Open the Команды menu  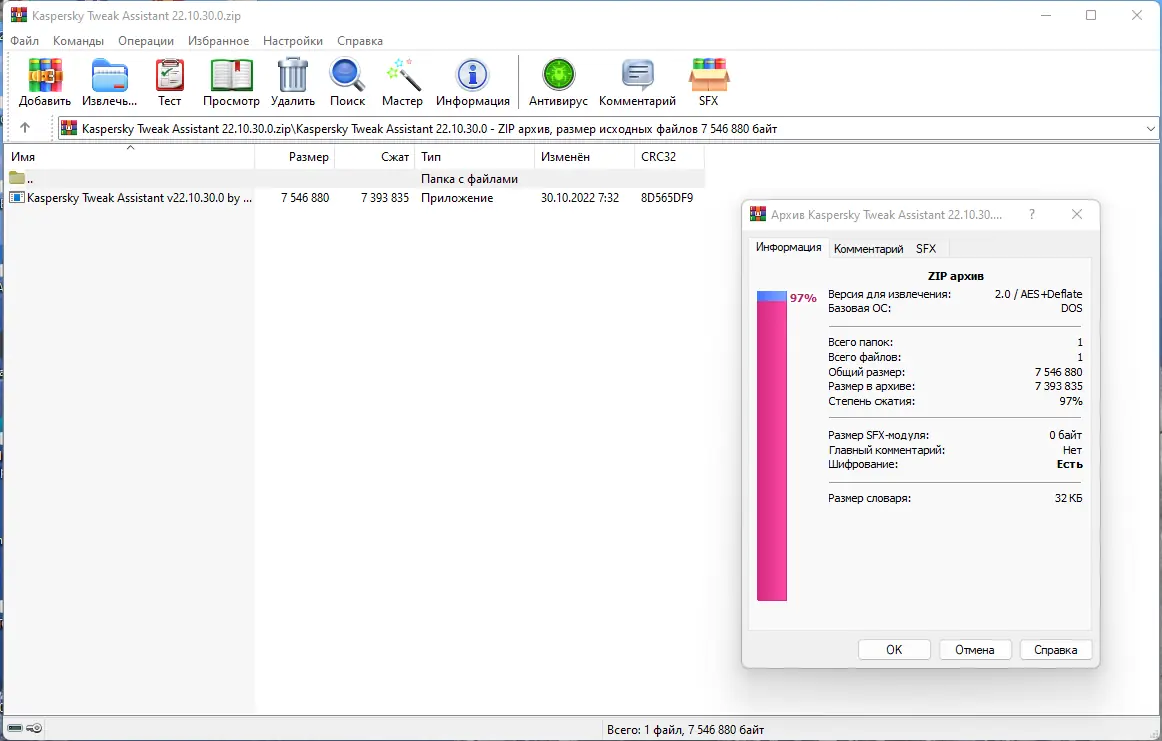pos(78,41)
